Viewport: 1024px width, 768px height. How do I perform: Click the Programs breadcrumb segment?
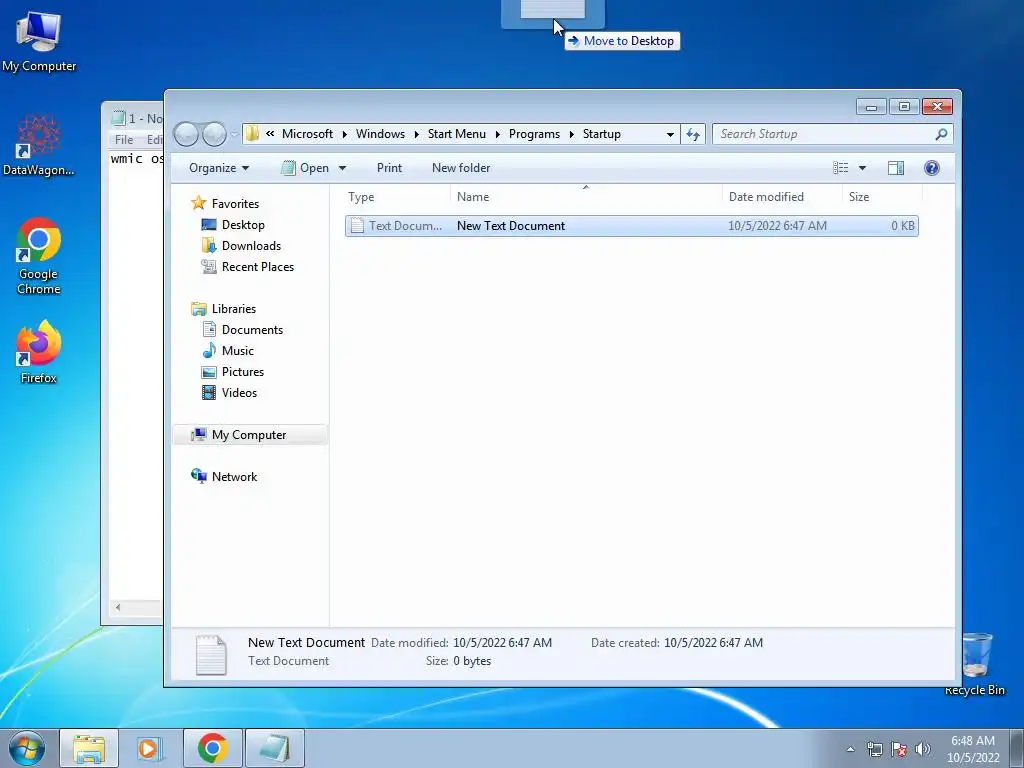click(534, 134)
